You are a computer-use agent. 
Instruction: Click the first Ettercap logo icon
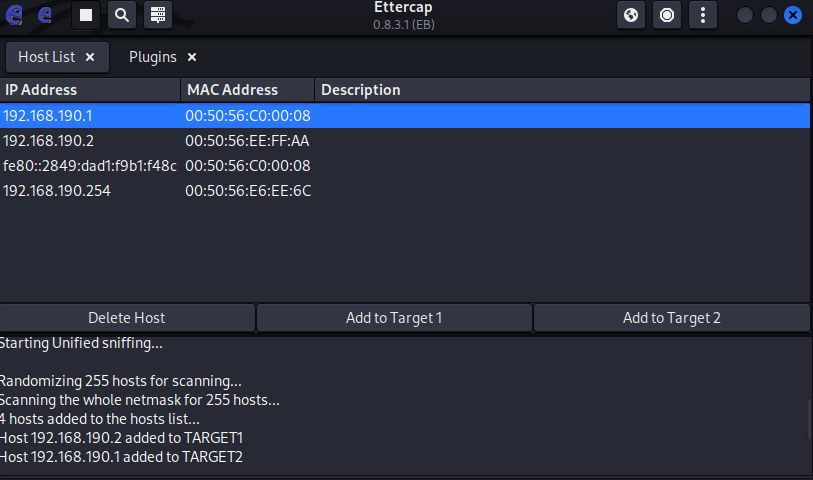(x=14, y=15)
